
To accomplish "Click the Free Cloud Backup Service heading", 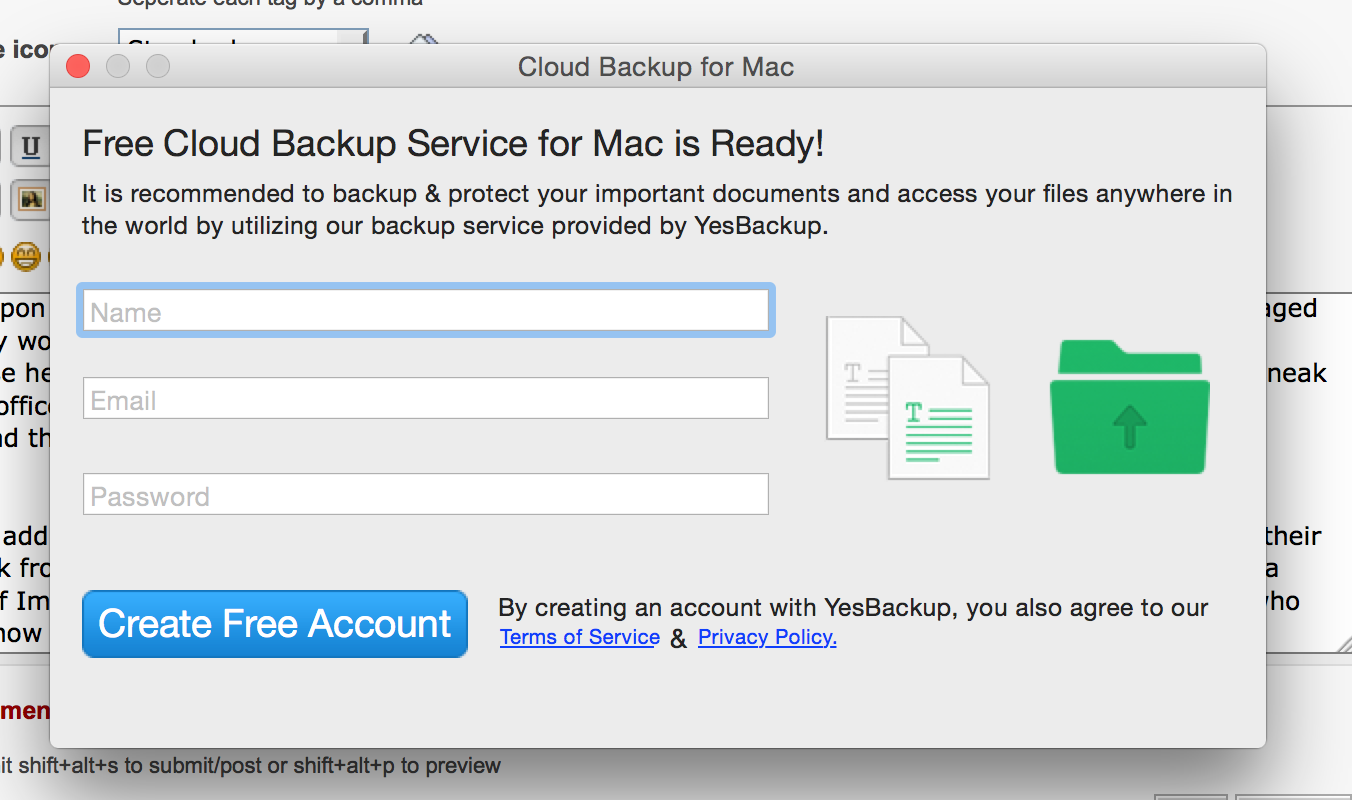I will click(453, 145).
